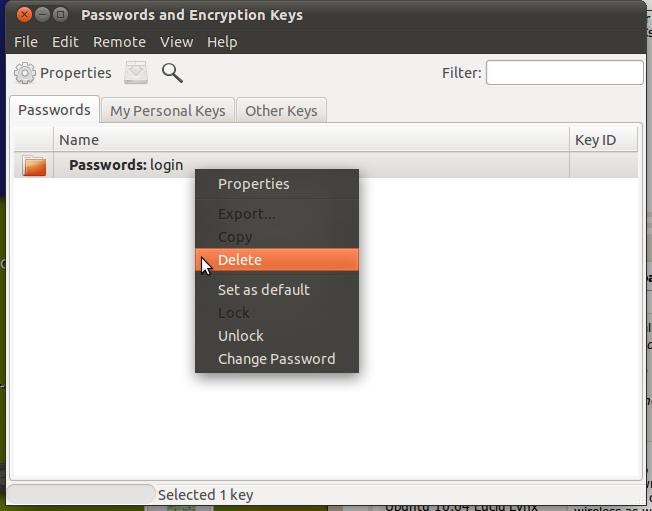This screenshot has width=652, height=511.
Task: Open the Remote menu
Action: click(119, 42)
